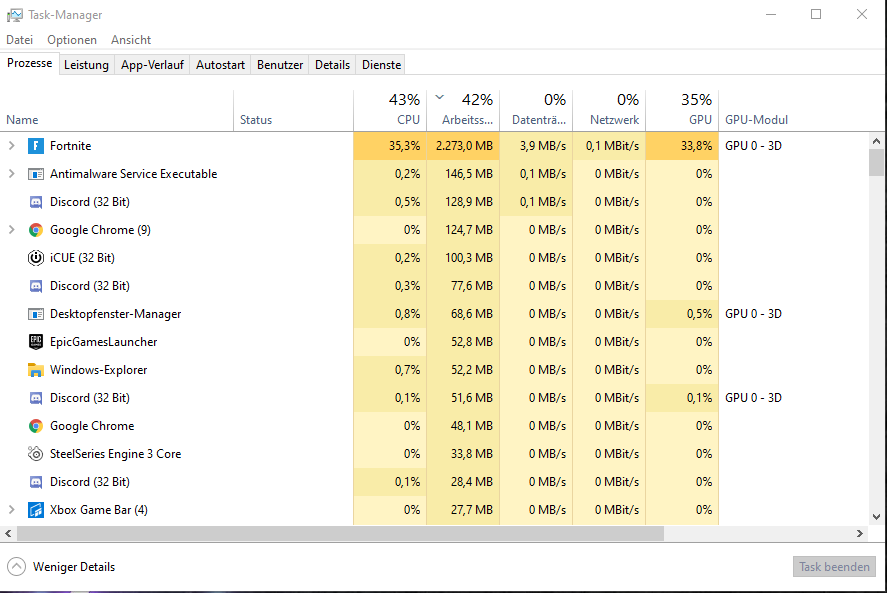
Task: Switch to the Details tab
Action: [332, 65]
